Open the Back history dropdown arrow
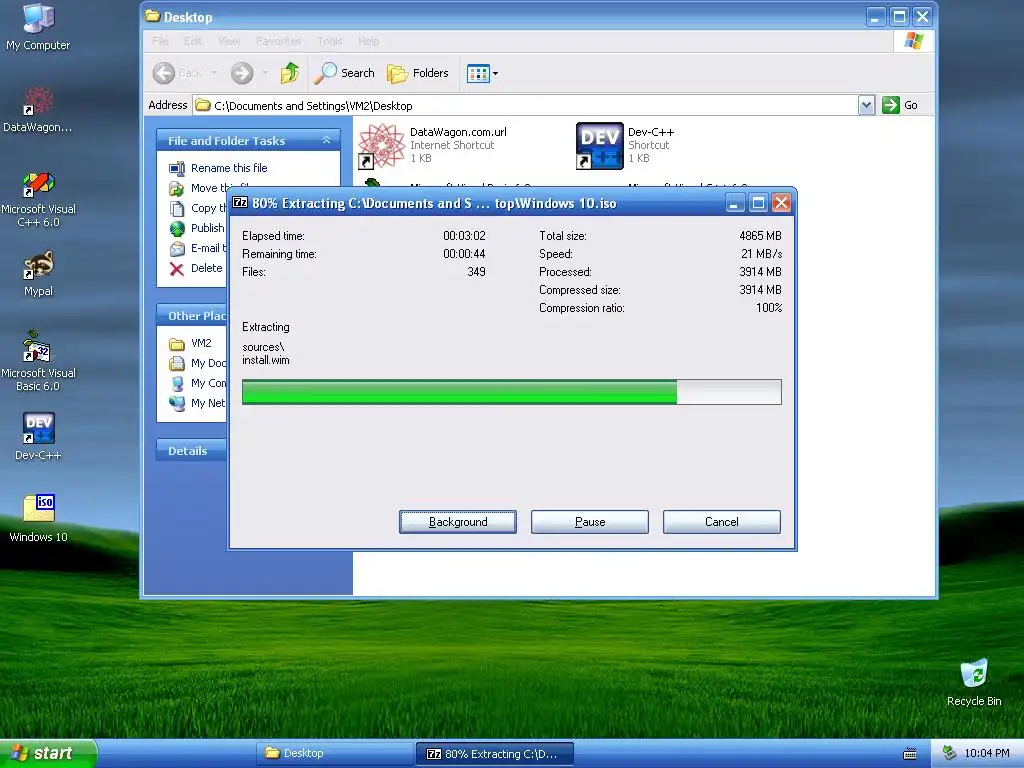1024x768 pixels. [214, 73]
